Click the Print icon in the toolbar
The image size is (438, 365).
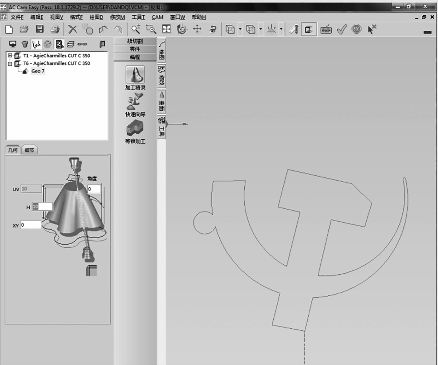(55, 30)
